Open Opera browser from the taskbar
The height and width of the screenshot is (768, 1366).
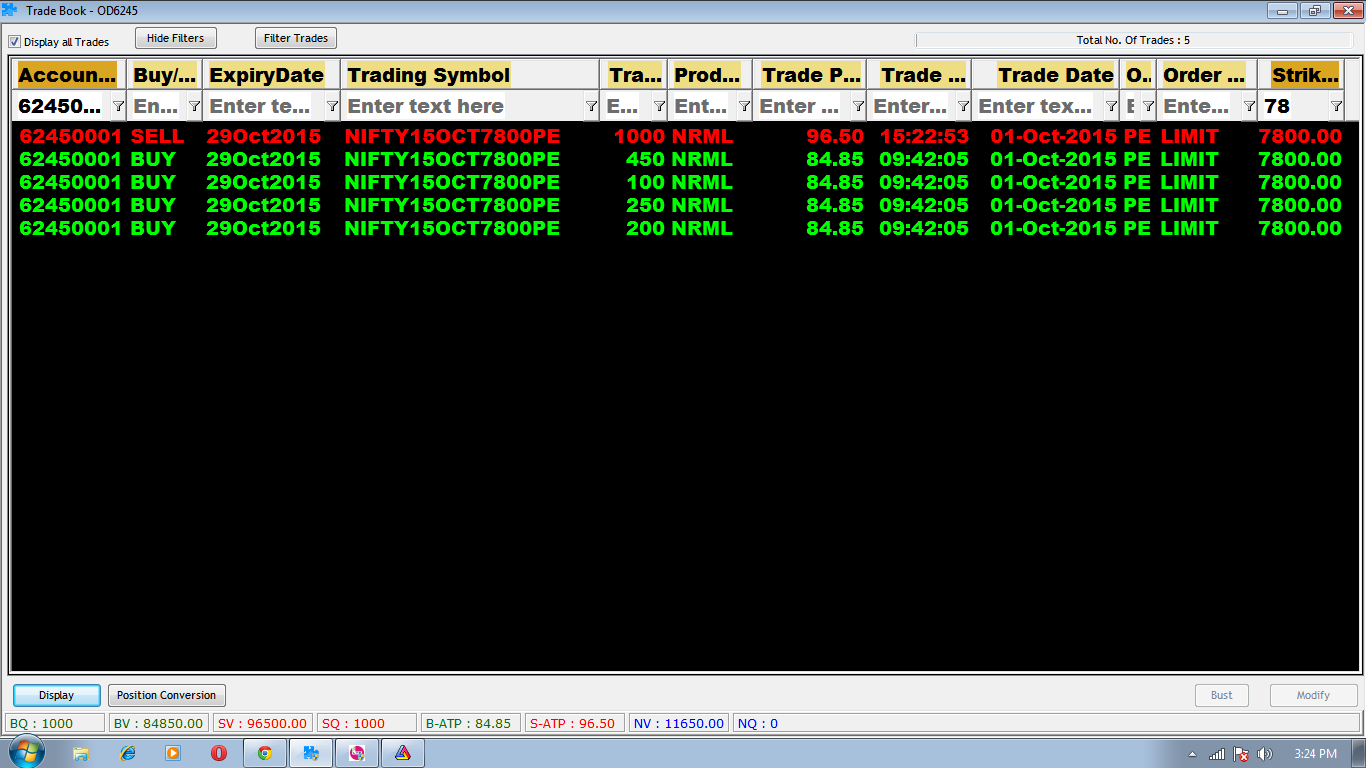click(219, 753)
